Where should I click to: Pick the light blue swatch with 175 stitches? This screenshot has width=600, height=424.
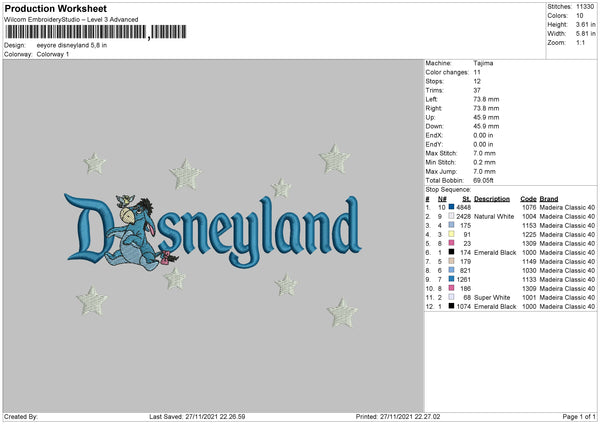coord(451,225)
